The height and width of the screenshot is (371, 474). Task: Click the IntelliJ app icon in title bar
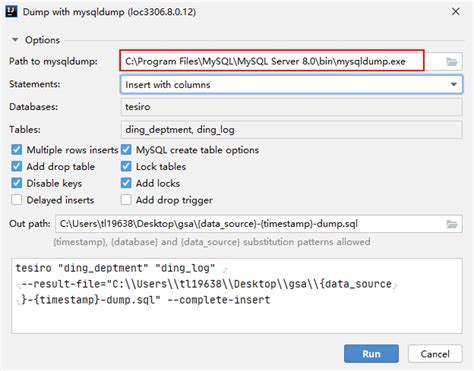click(x=11, y=11)
